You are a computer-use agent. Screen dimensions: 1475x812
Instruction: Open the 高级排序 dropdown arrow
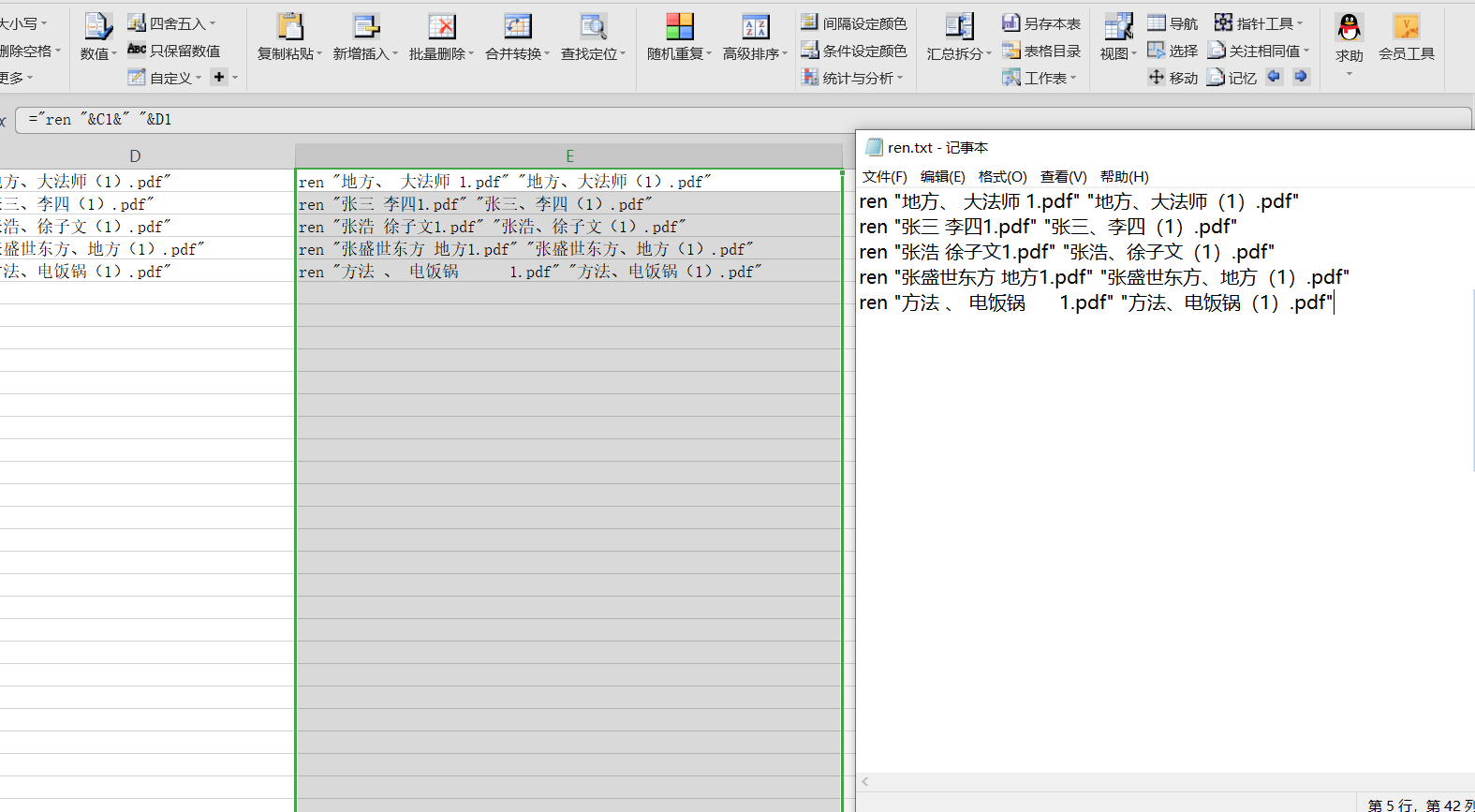(x=785, y=54)
